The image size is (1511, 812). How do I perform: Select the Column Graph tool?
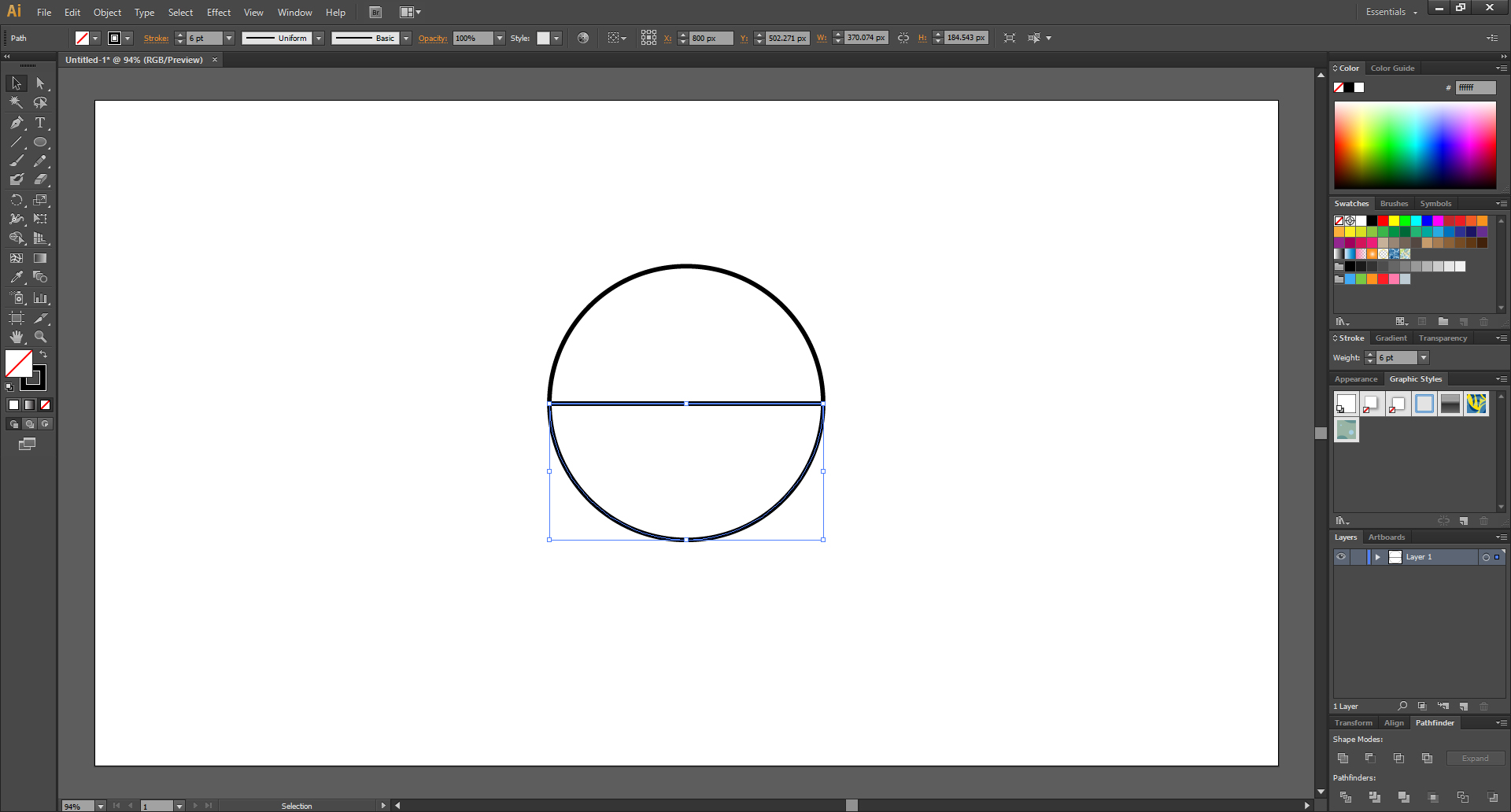pyautogui.click(x=40, y=298)
